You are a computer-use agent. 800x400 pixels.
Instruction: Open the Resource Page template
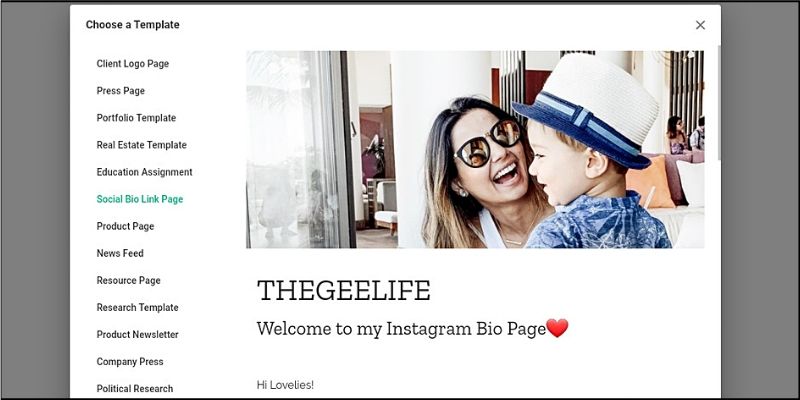click(x=129, y=280)
